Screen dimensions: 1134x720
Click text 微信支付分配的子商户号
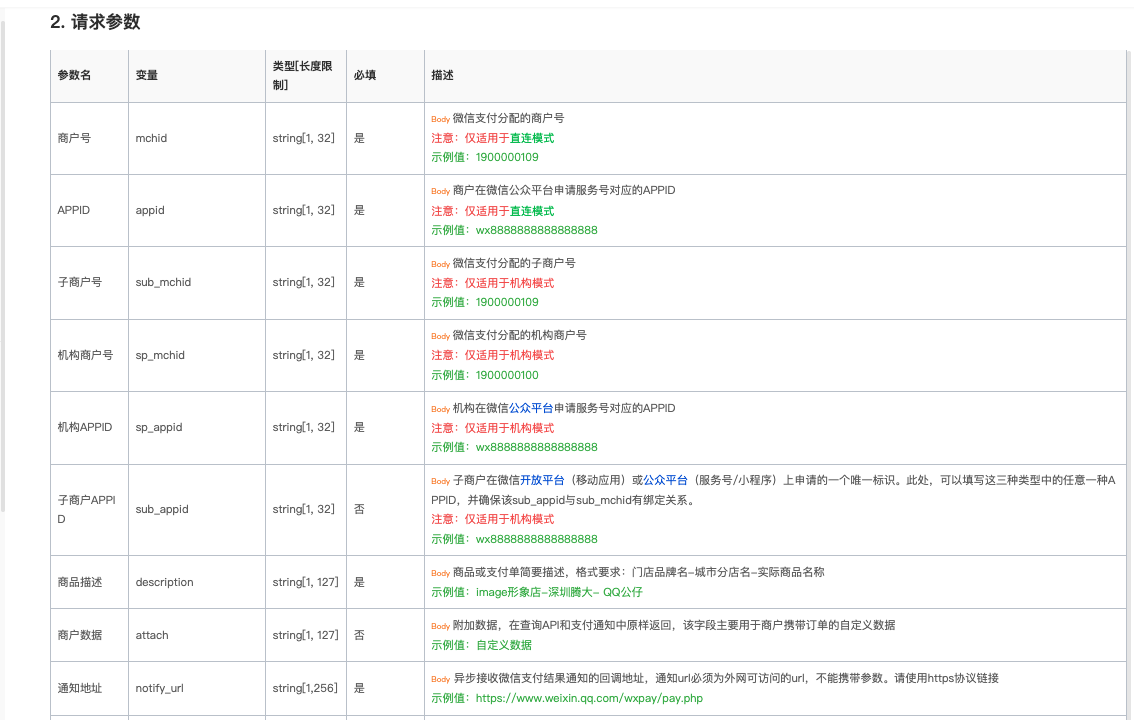(514, 263)
